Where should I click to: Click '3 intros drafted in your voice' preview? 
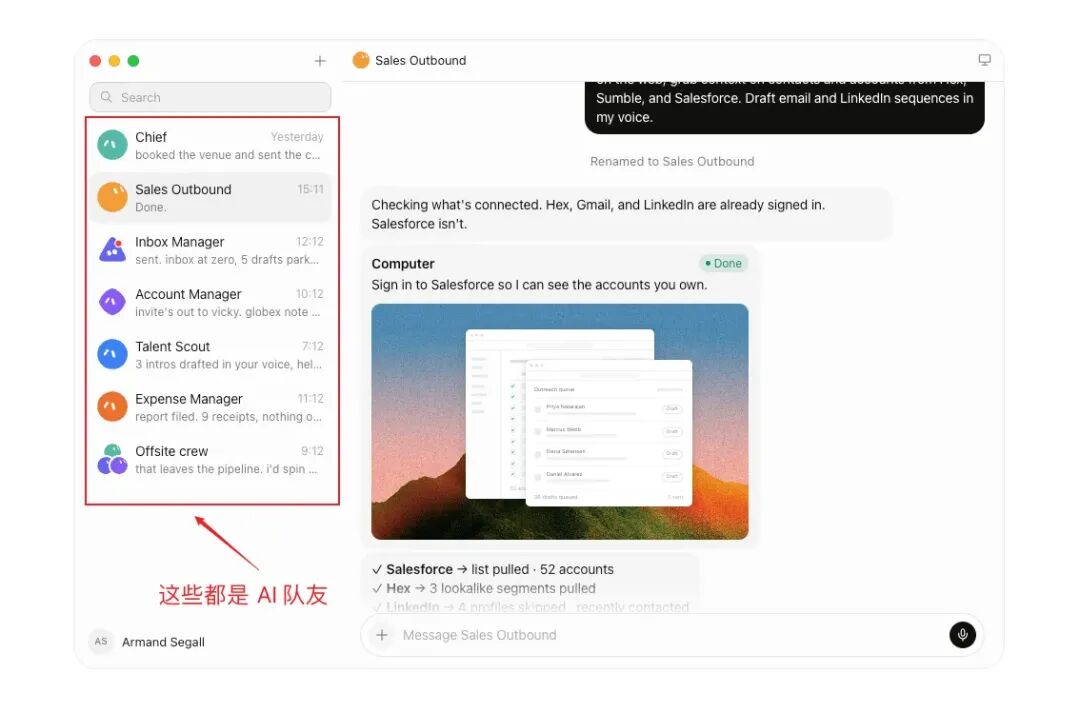click(228, 364)
